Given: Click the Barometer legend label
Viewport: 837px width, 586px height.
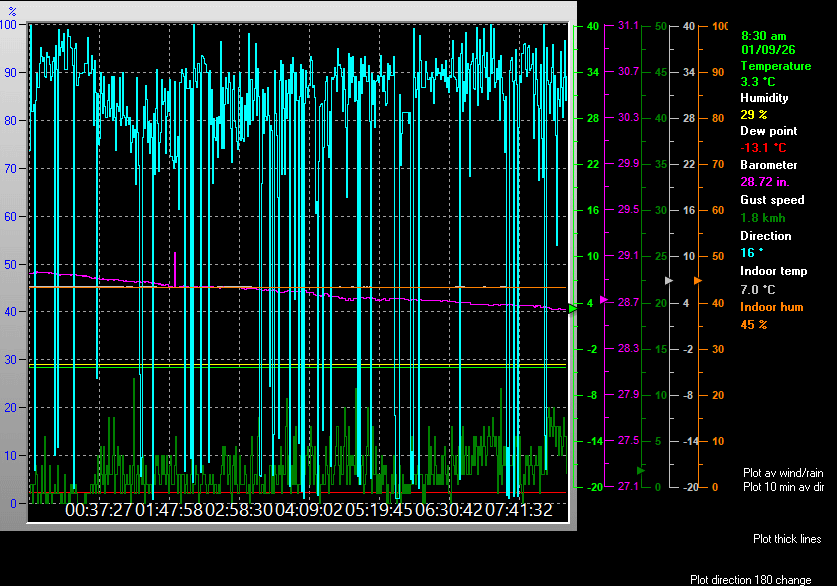Looking at the screenshot, I should pyautogui.click(x=768, y=165).
